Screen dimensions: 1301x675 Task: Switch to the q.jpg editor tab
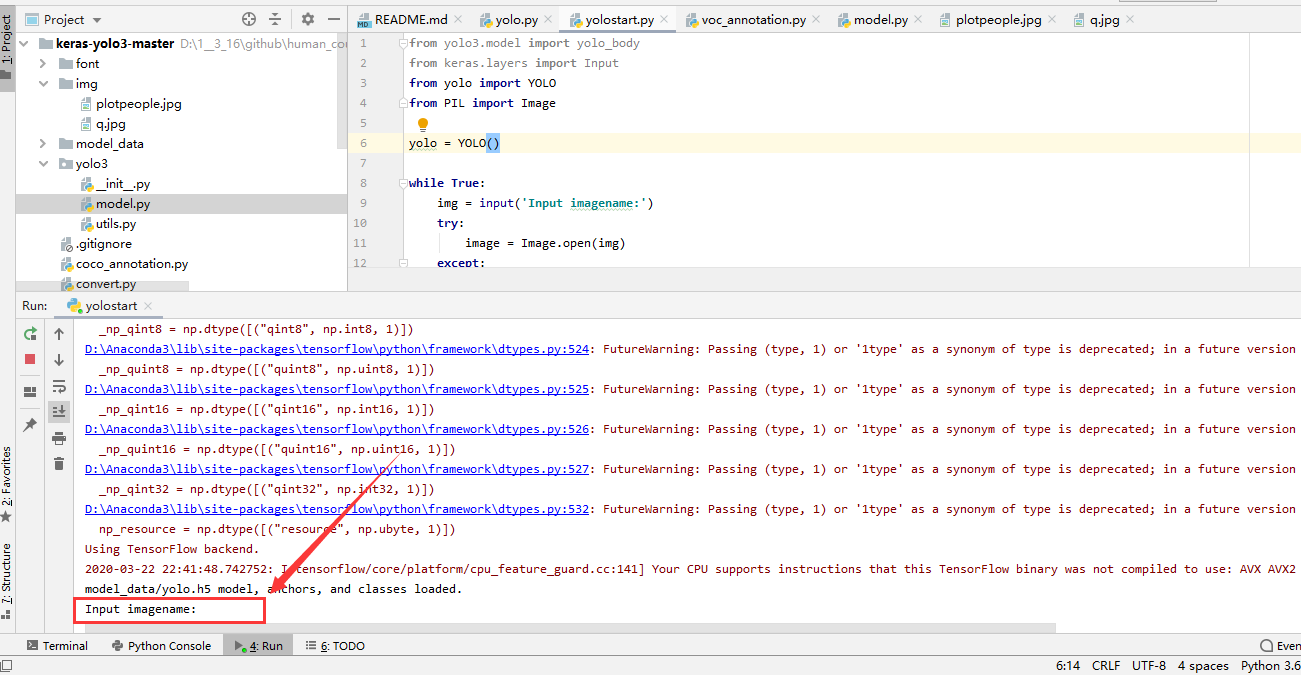(x=1104, y=20)
